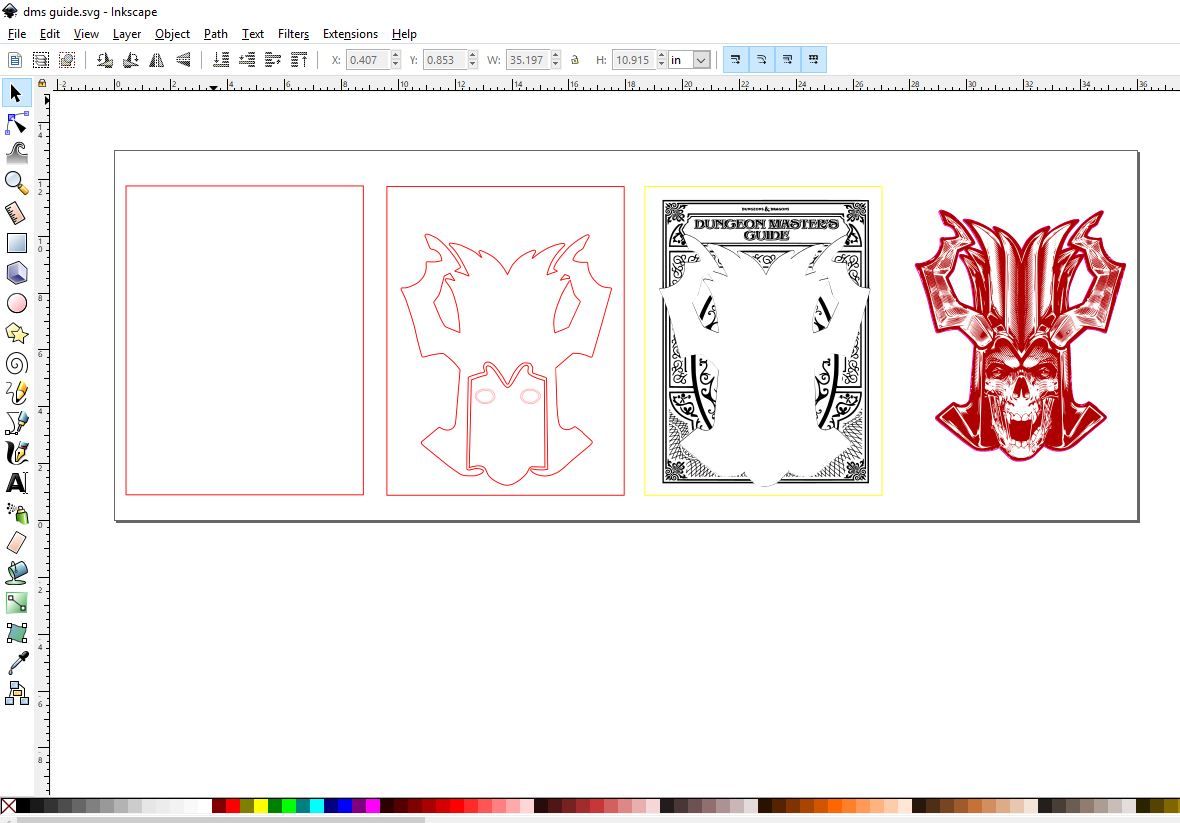
Task: Select the Rectangle drawing tool
Action: (17, 243)
